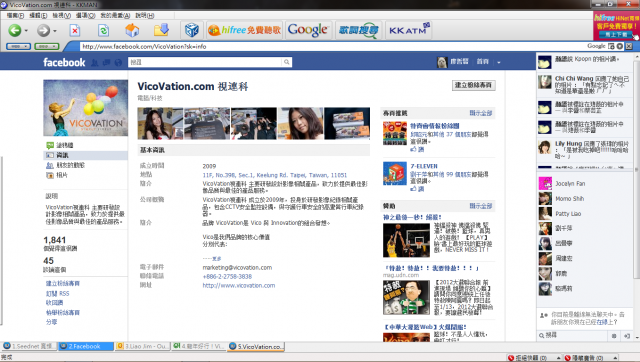Click the create page button beside page title
The width and height of the screenshot is (640, 362).
[x=473, y=85]
